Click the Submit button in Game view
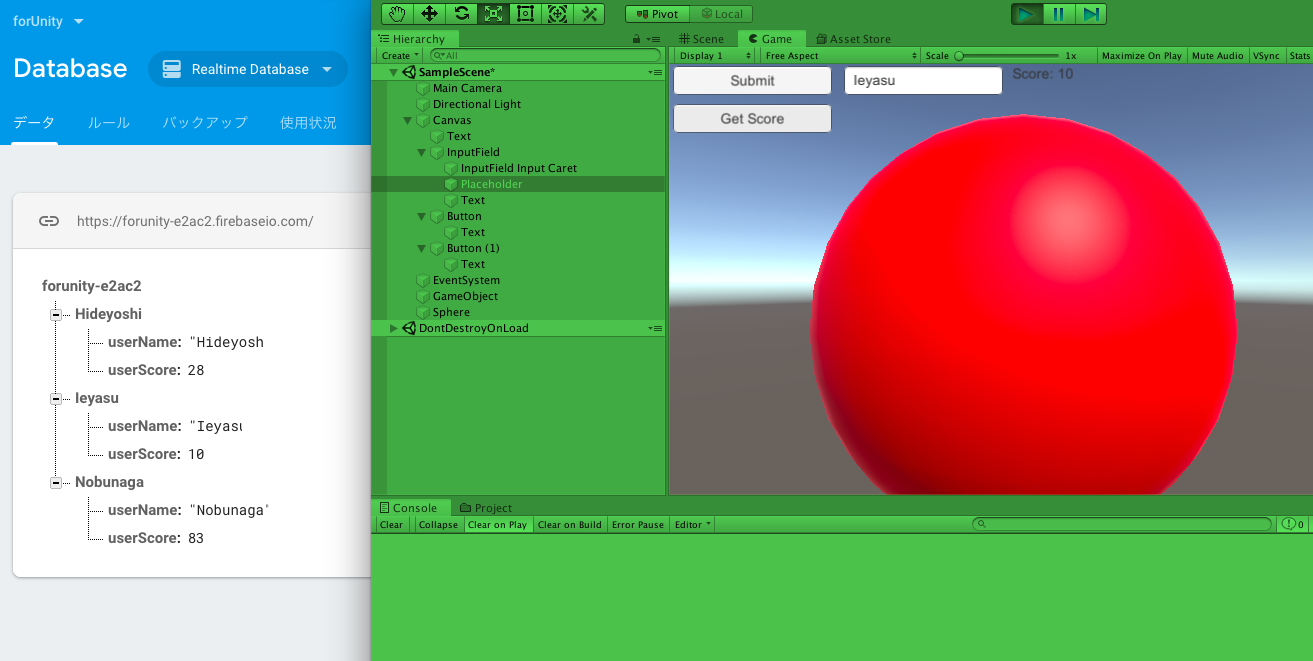The height and width of the screenshot is (661, 1313). [x=752, y=81]
